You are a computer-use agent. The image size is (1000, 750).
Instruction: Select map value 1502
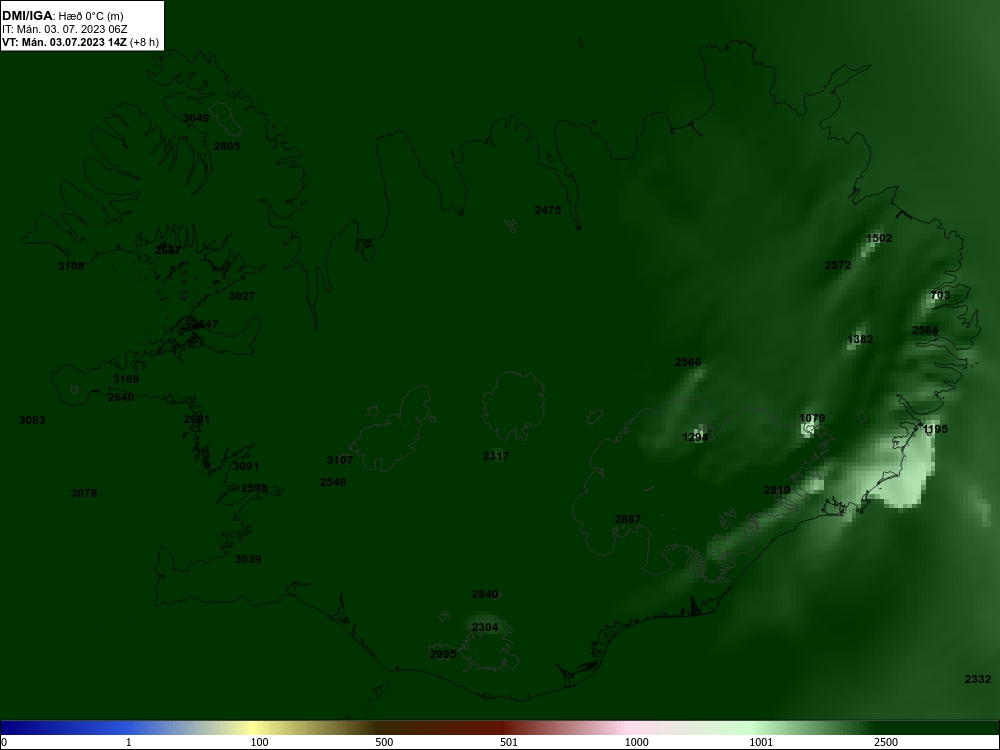[879, 238]
